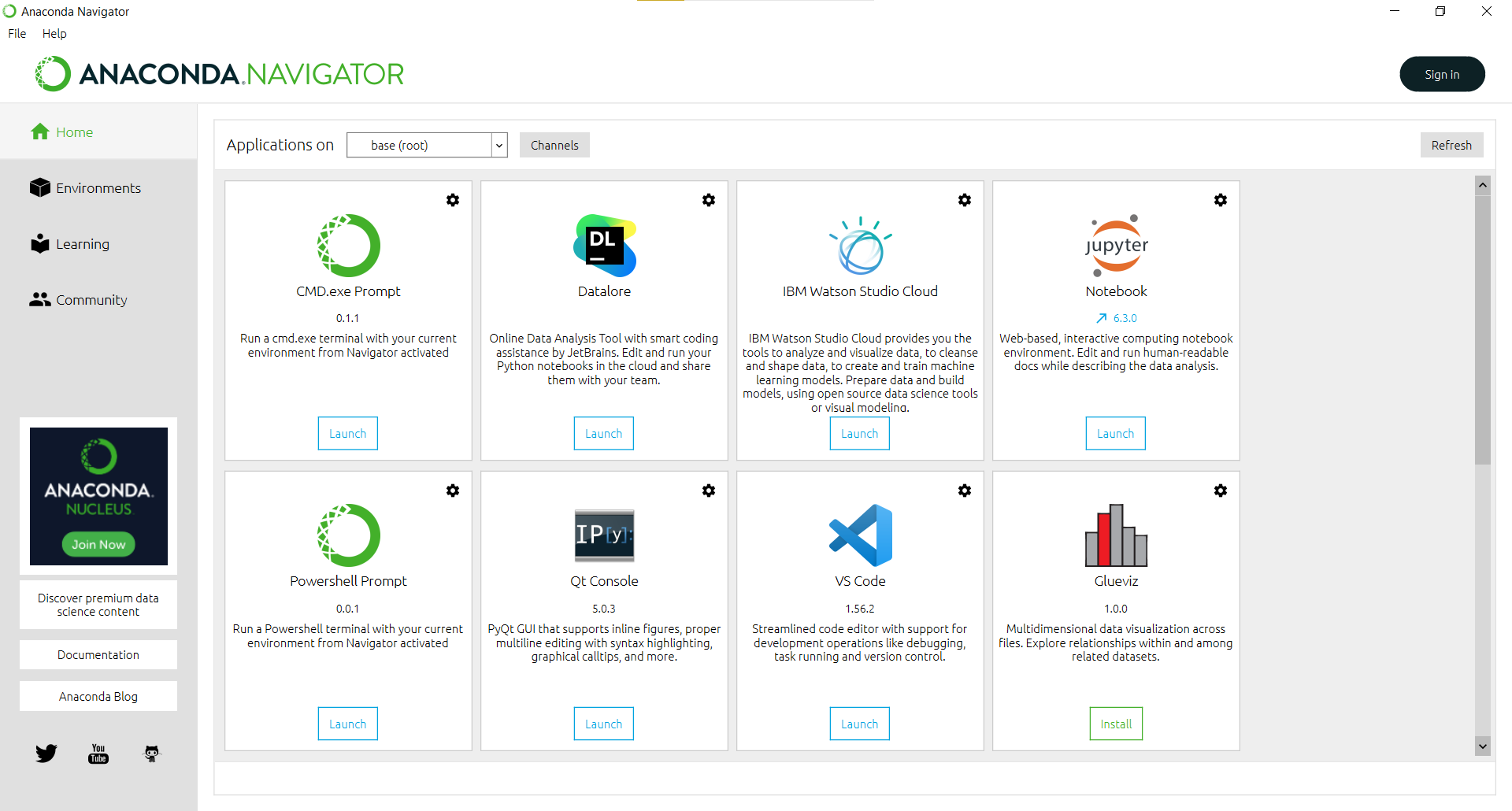Viewport: 1512px width, 811px height.
Task: Click the VS Code application icon
Action: pos(860,535)
